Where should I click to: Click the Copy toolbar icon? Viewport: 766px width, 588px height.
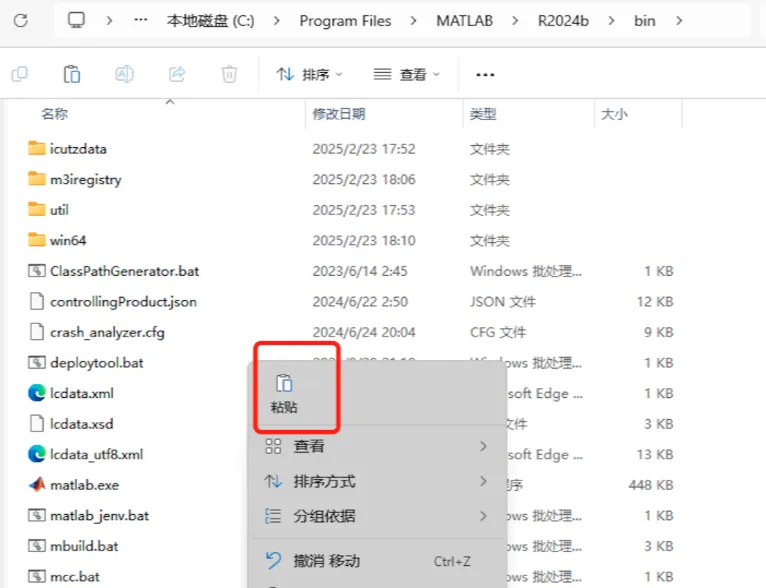[20, 74]
